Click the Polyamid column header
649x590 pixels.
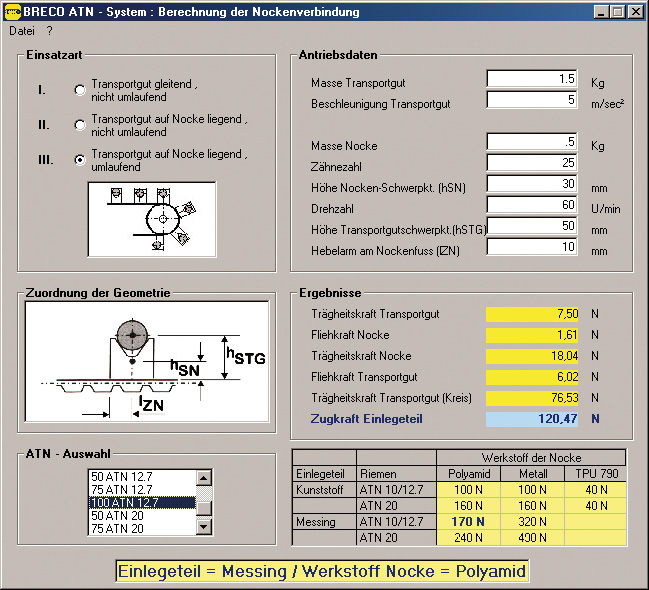[x=469, y=474]
